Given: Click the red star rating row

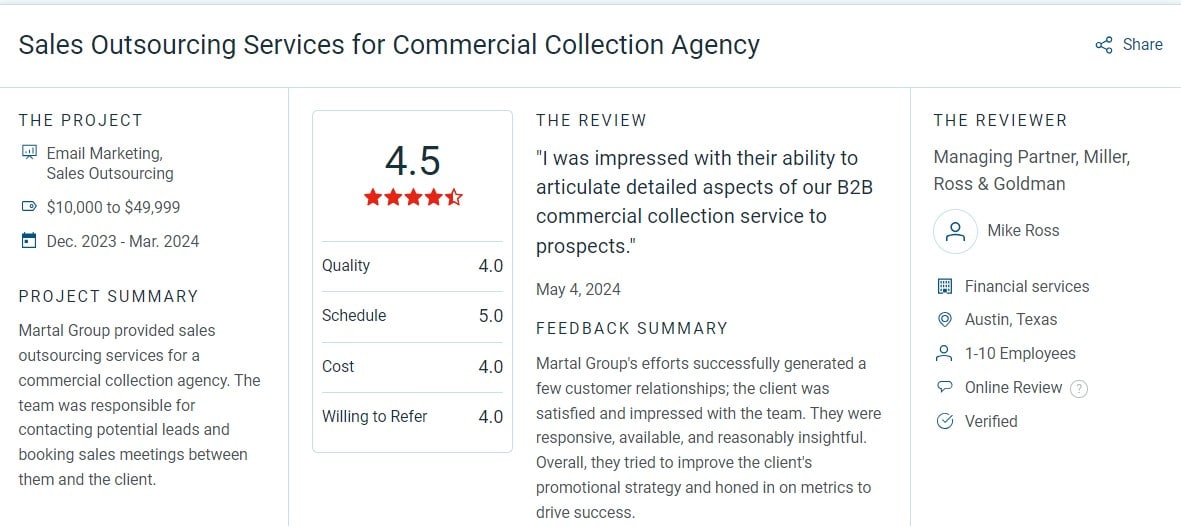Looking at the screenshot, I should click(413, 198).
